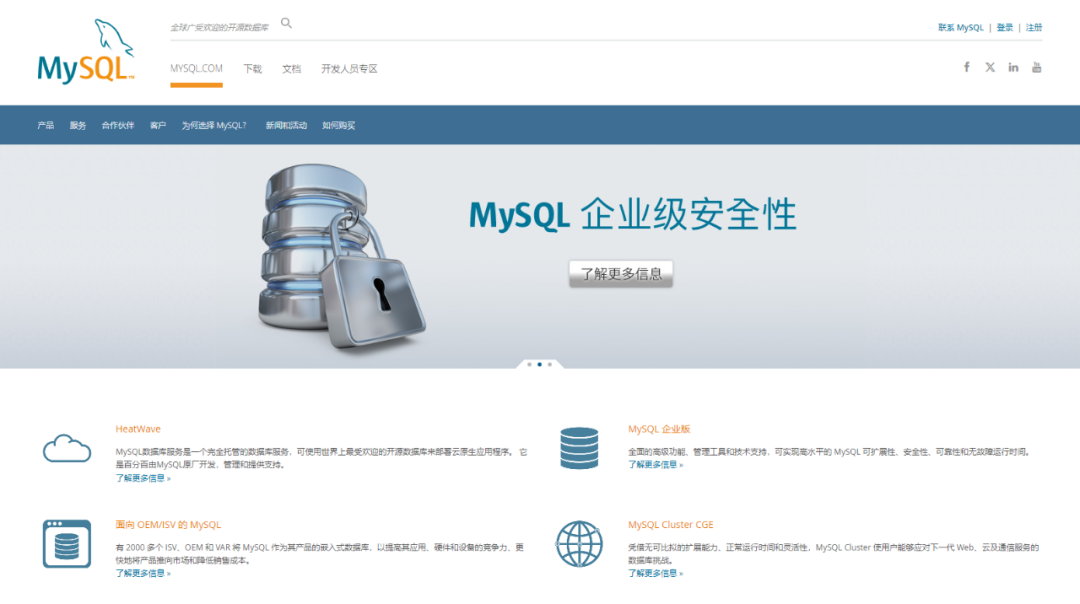This screenshot has width=1080, height=604.
Task: Click the 登录 link
Action: coord(1005,28)
